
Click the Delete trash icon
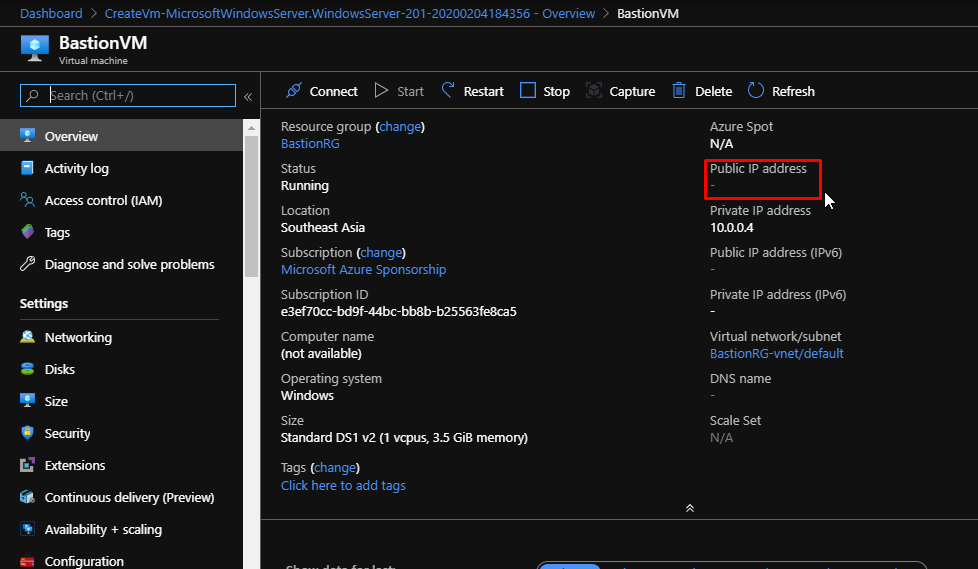coord(679,90)
